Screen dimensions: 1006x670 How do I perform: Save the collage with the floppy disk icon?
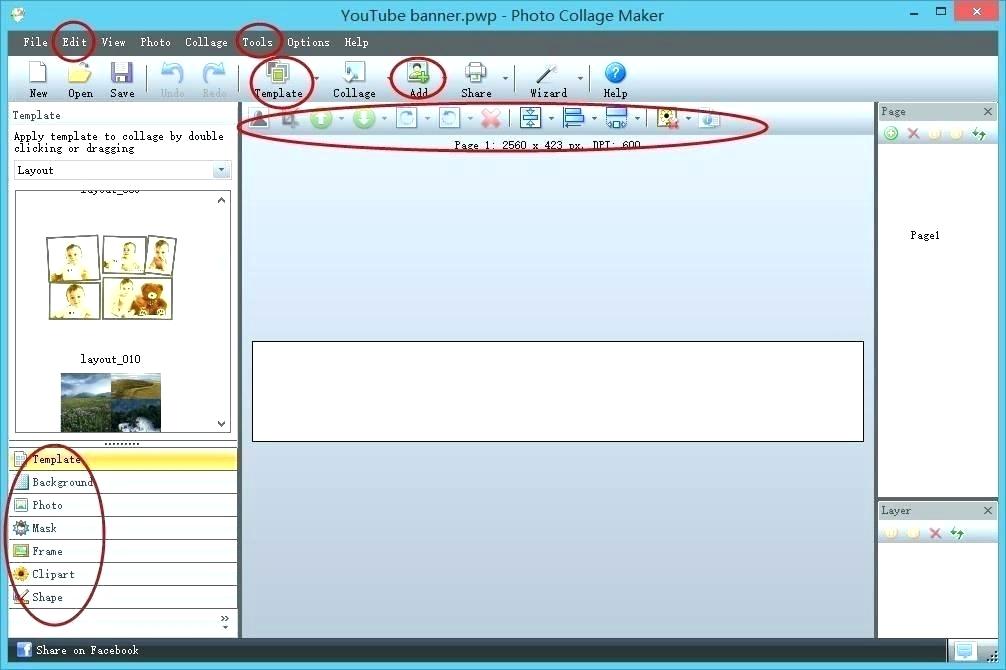[x=121, y=73]
